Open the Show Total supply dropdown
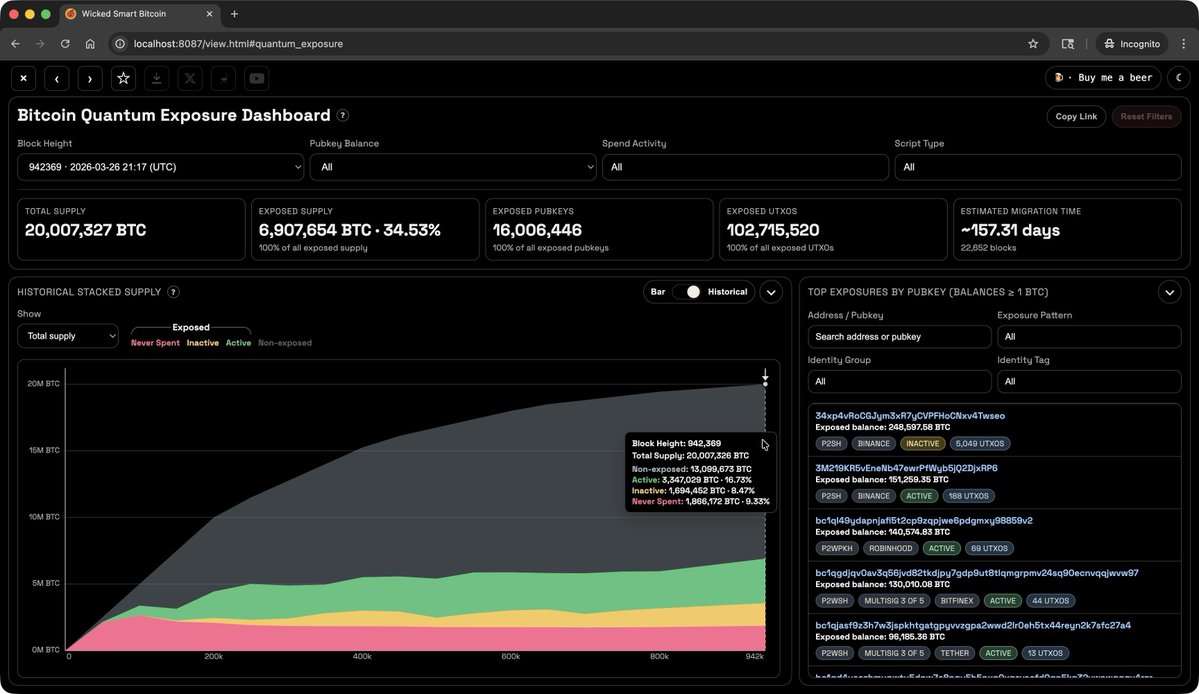The height and width of the screenshot is (694, 1199). 68,336
